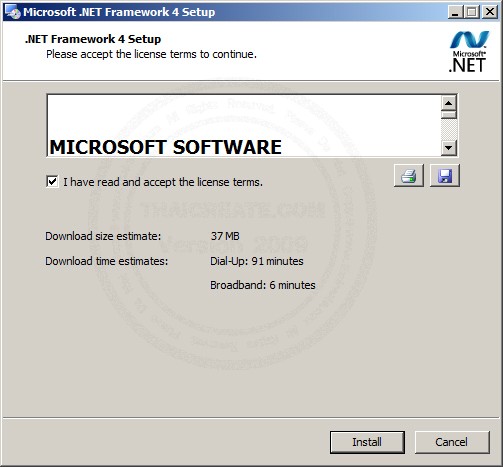Uncheck the accept license terms checkbox
Image resolution: width=503 pixels, height=467 pixels.
[52, 182]
